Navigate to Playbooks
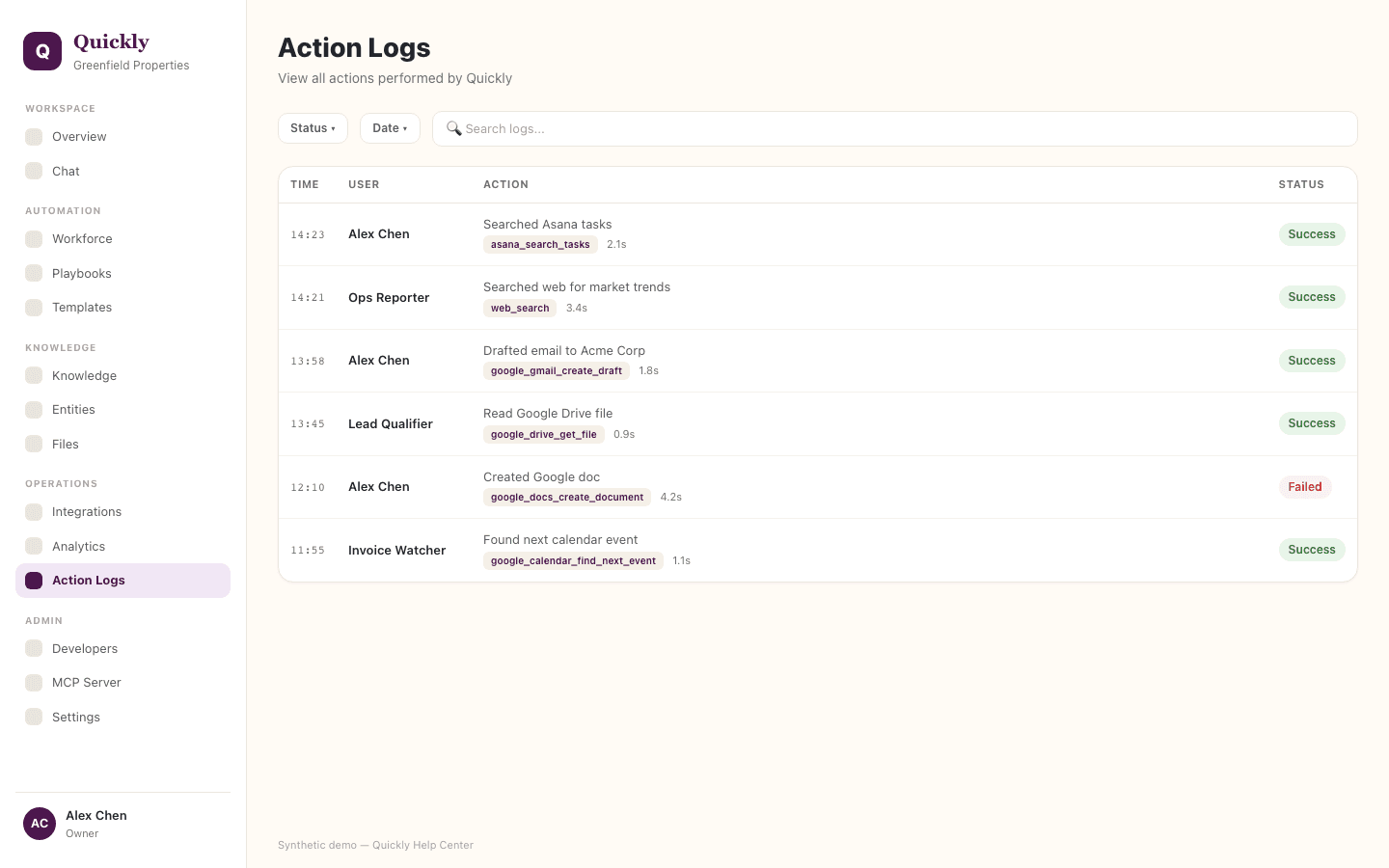The height and width of the screenshot is (868, 1389). [x=123, y=273]
